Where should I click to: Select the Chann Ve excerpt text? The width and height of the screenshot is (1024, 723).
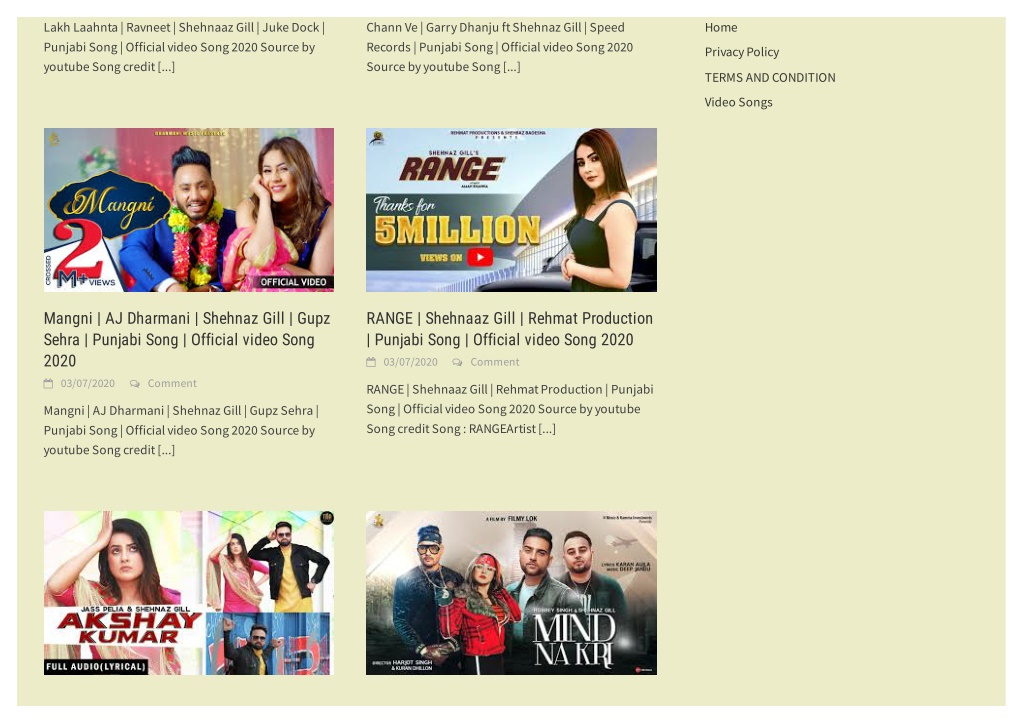500,47
